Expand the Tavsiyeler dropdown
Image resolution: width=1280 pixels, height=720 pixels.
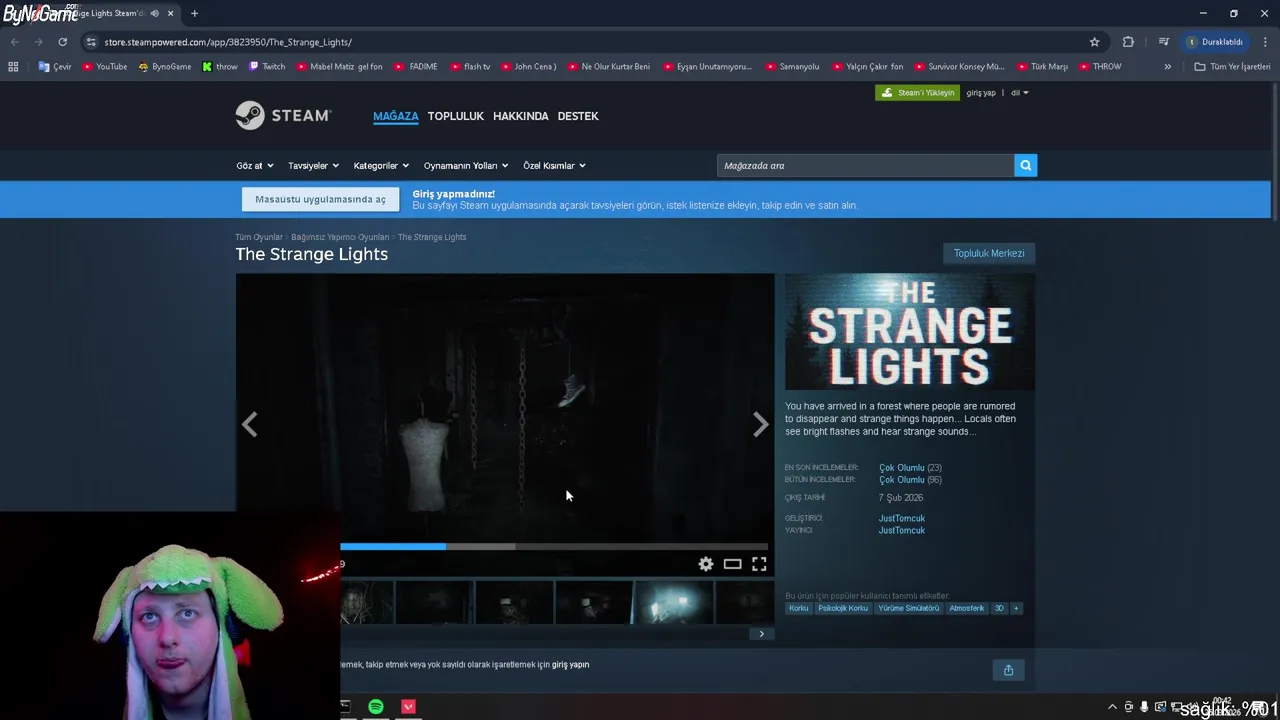coord(314,166)
